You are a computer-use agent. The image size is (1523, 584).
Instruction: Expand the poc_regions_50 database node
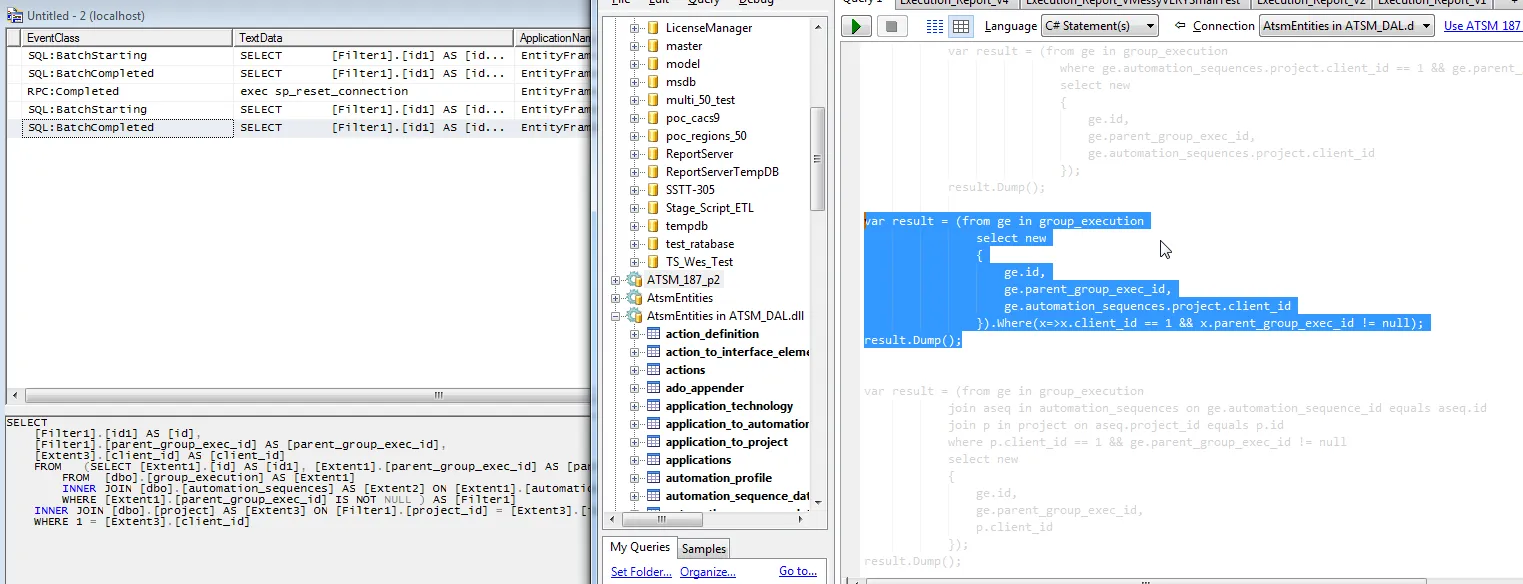tap(634, 136)
